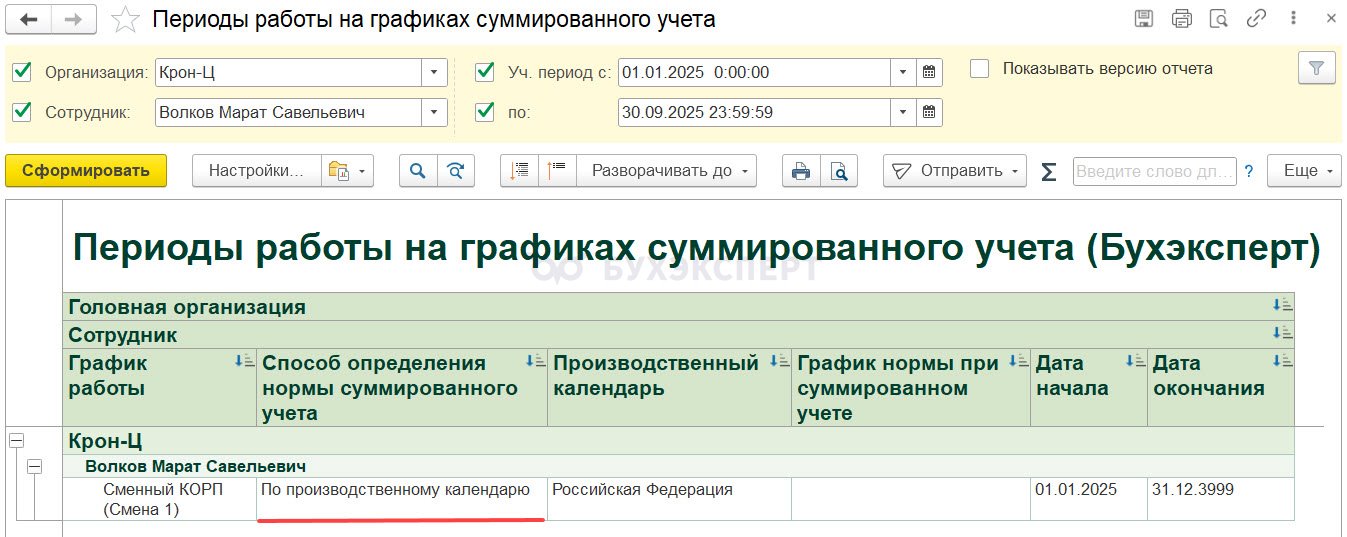Screen dimensions: 1347x537
Task: Select cell Сменный КОРП (Смена 1)
Action: coord(160,499)
